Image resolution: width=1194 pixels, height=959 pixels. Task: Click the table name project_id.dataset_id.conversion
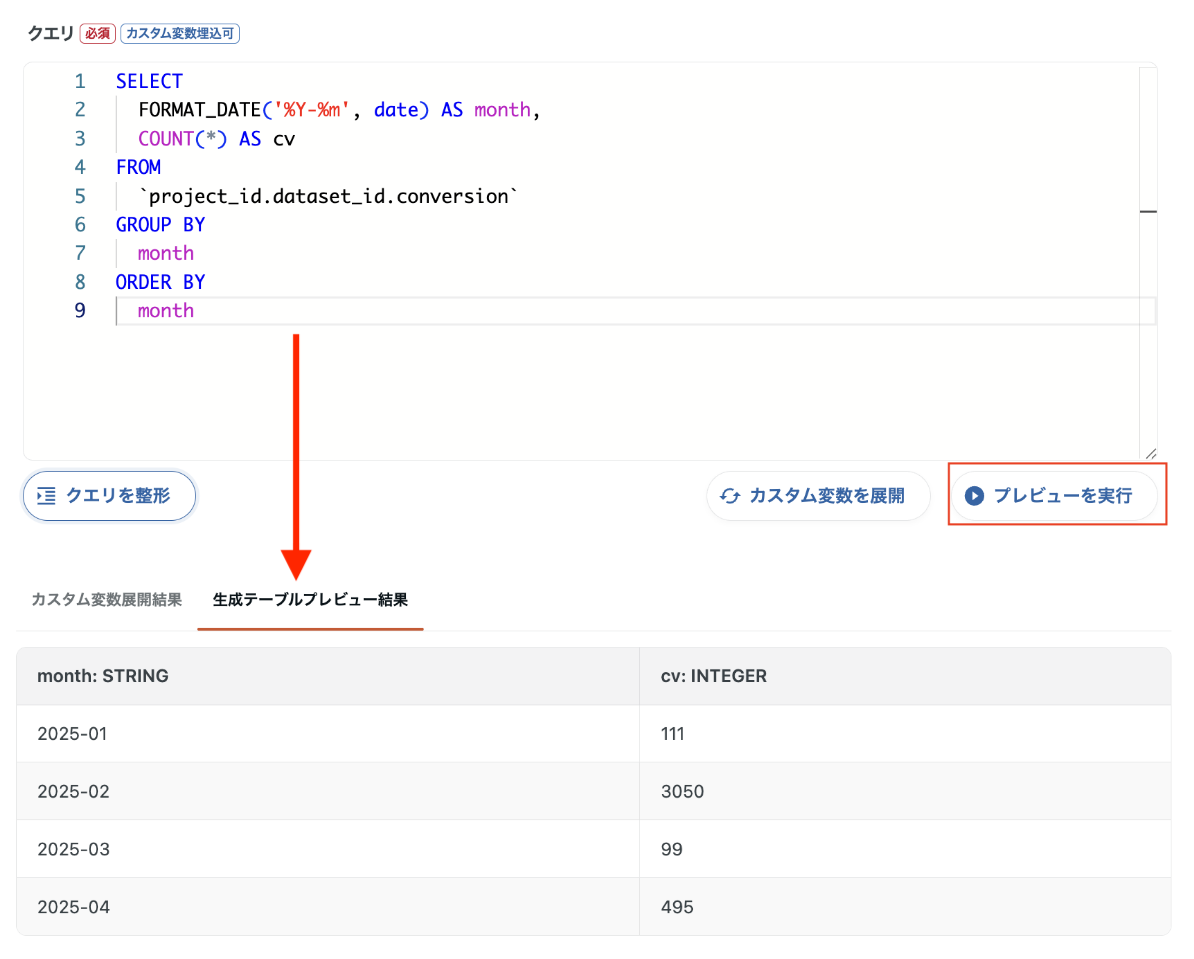330,196
